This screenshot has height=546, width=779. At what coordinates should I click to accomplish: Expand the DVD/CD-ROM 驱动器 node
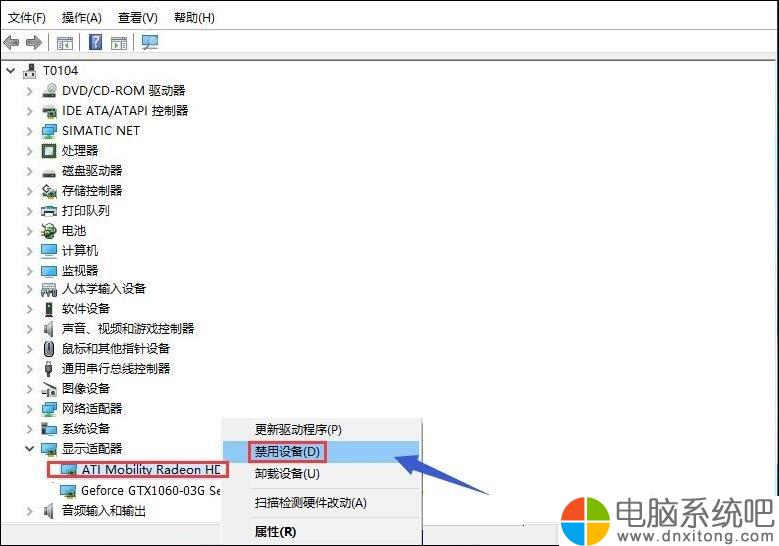coord(29,91)
